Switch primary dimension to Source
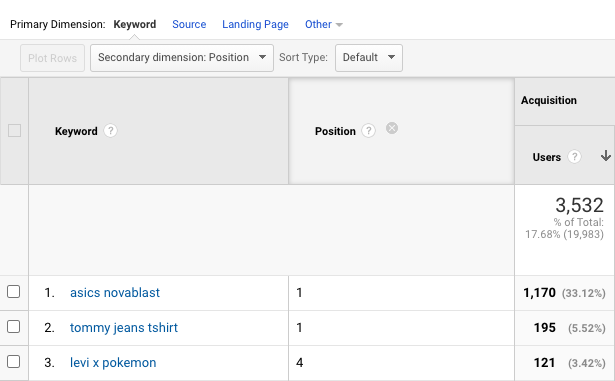615x381 pixels. pyautogui.click(x=189, y=24)
